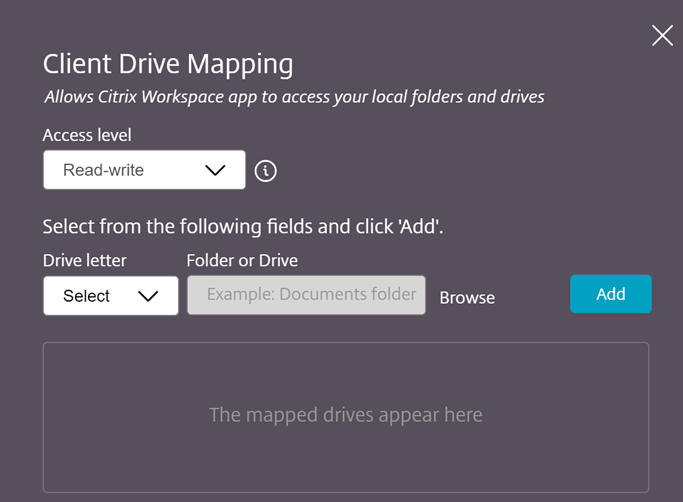Image resolution: width=683 pixels, height=502 pixels.
Task: Click the 'Access level' label
Action: [x=87, y=135]
